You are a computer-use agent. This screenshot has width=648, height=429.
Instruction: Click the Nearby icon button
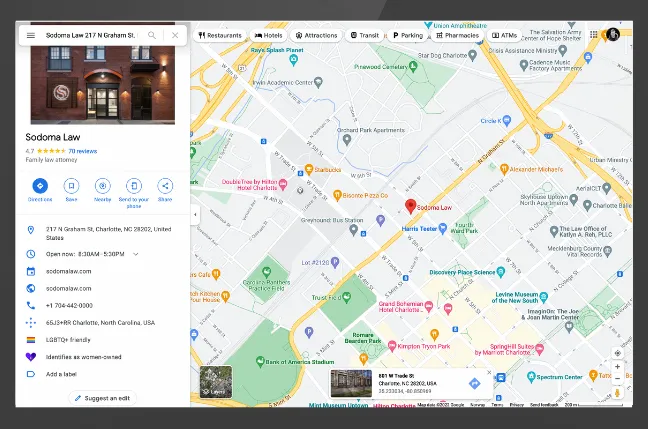102,186
